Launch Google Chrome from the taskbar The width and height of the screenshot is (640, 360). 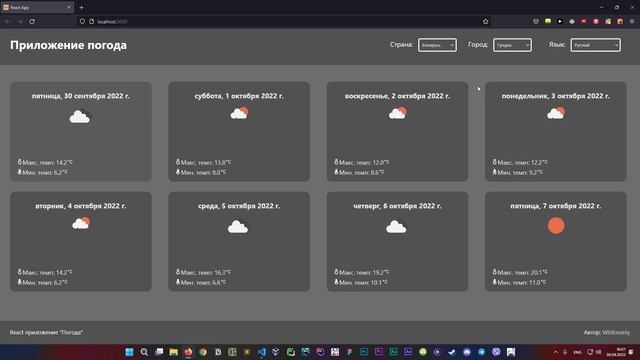pos(203,352)
